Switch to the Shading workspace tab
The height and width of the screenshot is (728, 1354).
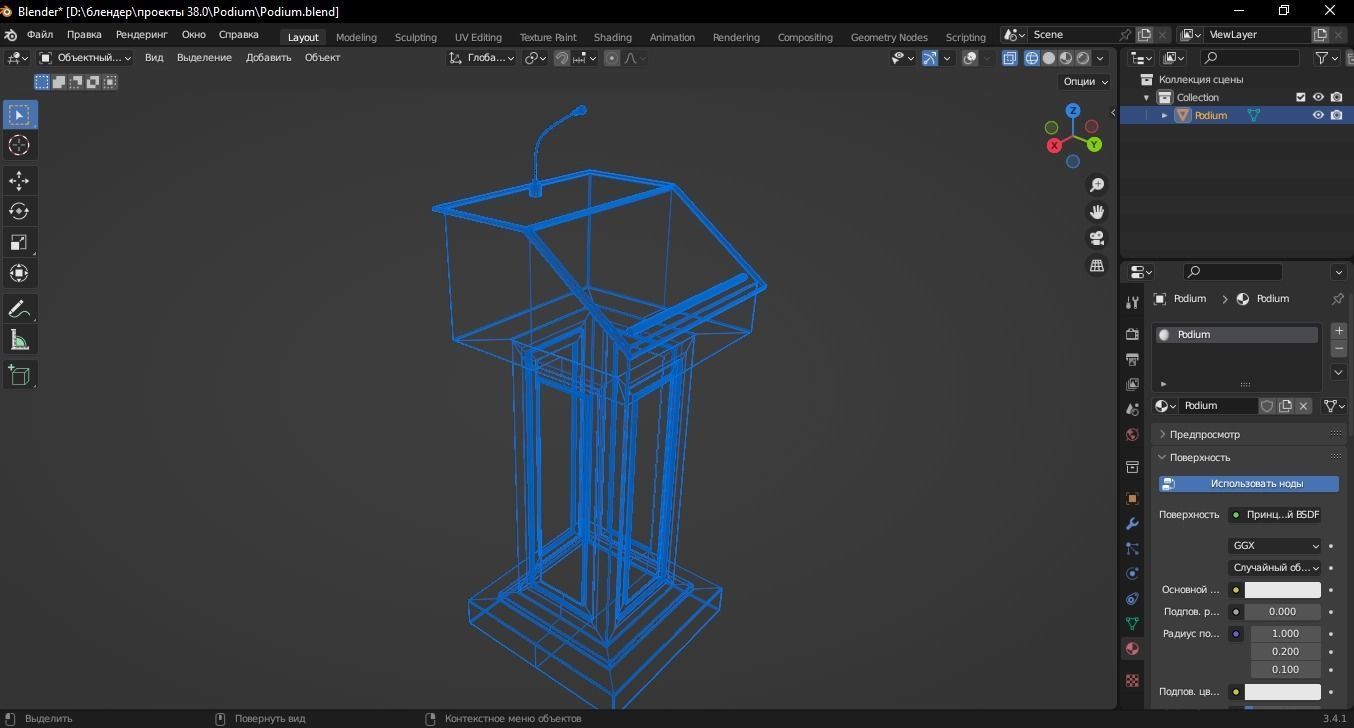click(612, 37)
